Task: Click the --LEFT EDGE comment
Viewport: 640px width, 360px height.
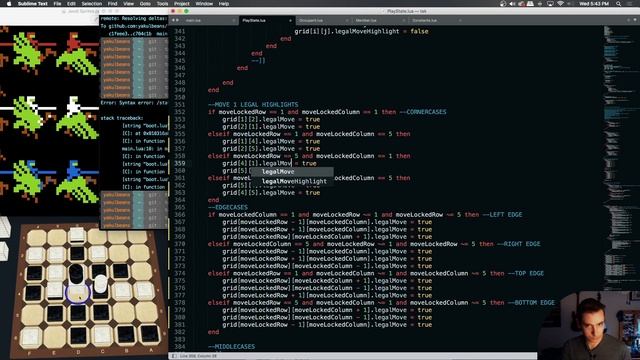Action: tap(502, 215)
